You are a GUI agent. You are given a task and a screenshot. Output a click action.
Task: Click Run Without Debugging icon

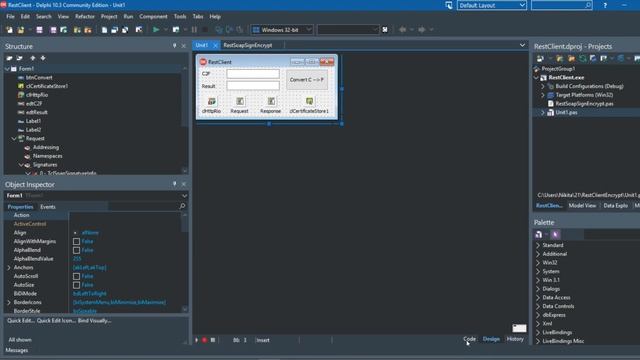click(x=176, y=30)
